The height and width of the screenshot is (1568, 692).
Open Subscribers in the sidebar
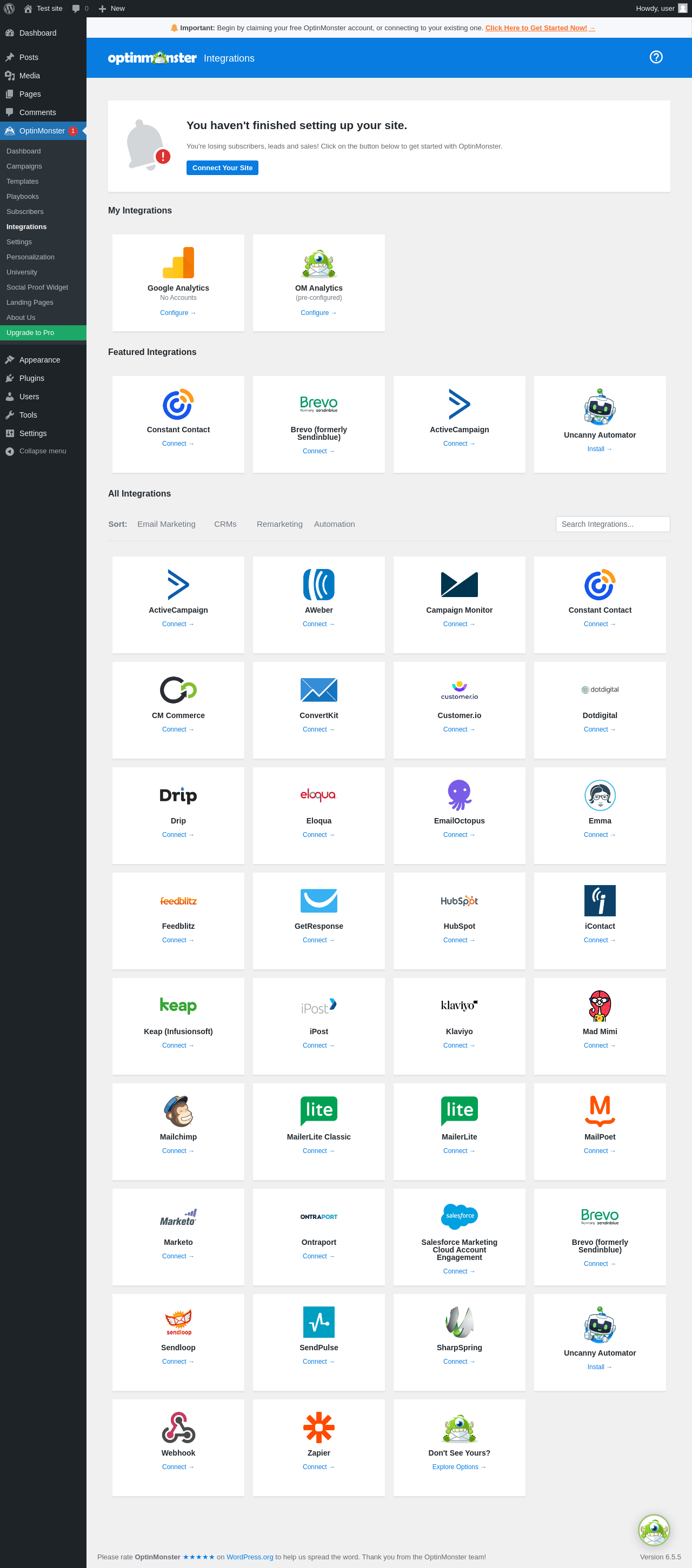pos(25,212)
